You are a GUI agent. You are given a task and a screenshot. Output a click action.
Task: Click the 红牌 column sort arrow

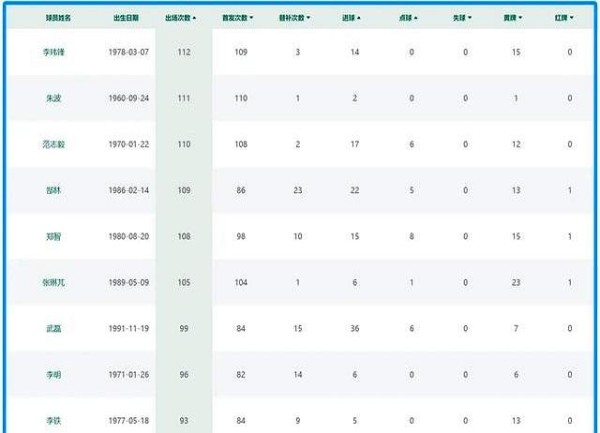tap(572, 18)
